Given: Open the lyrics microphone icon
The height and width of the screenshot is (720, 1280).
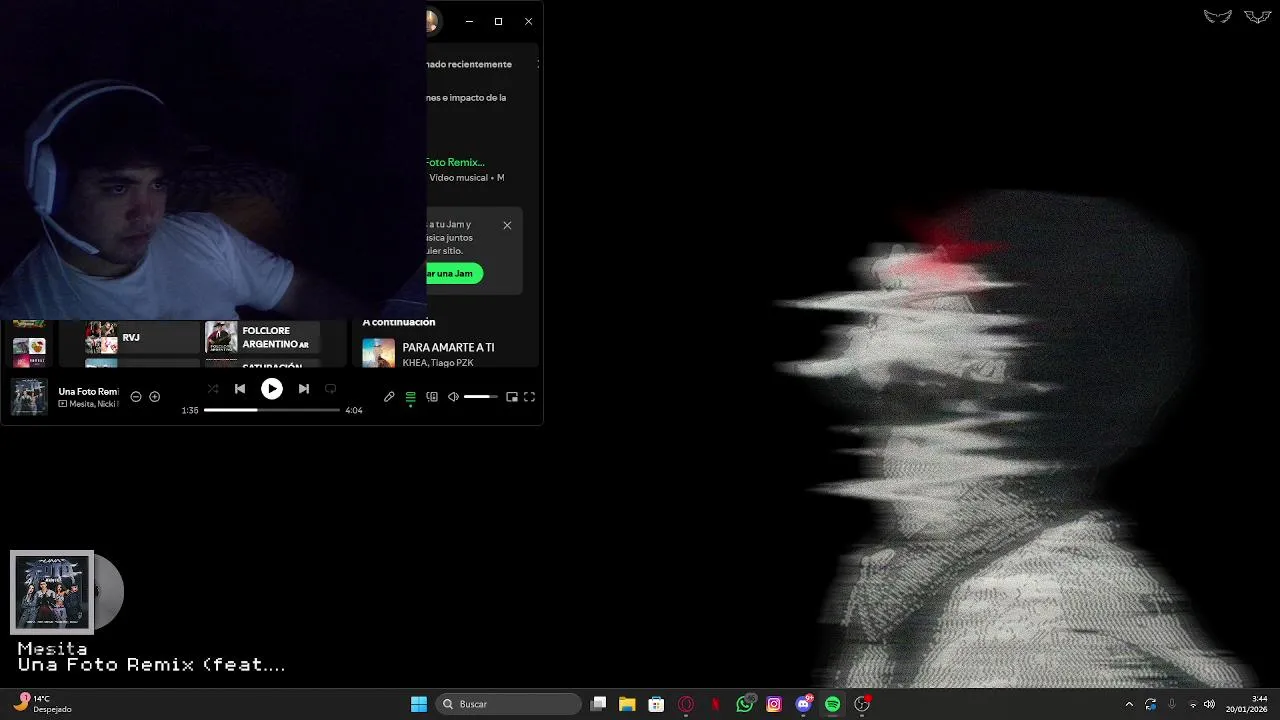Looking at the screenshot, I should pyautogui.click(x=389, y=397).
